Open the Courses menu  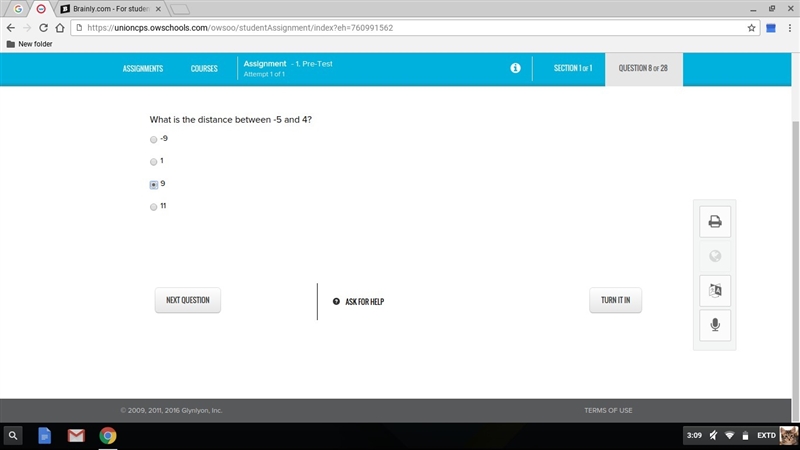[x=204, y=68]
